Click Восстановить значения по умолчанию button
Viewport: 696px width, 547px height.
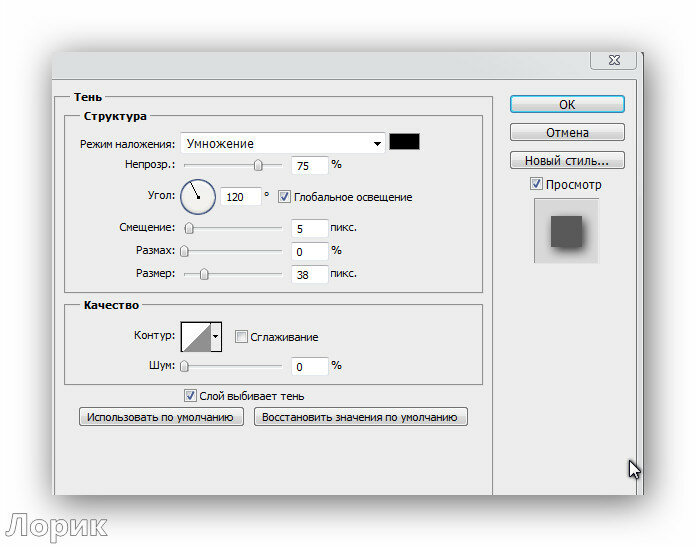[360, 417]
